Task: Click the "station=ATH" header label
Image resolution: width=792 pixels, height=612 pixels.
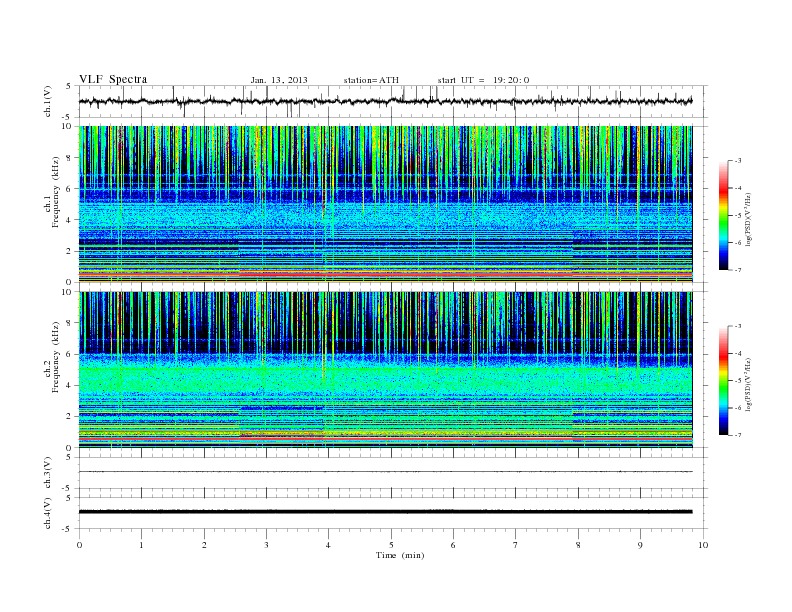Action: pyautogui.click(x=371, y=80)
